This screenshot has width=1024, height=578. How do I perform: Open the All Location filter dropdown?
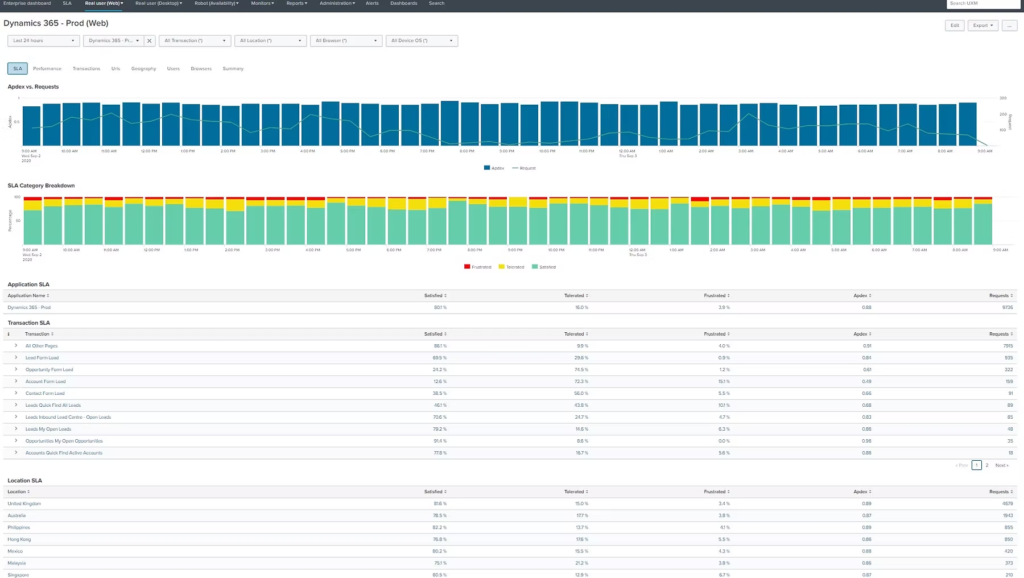pos(270,40)
